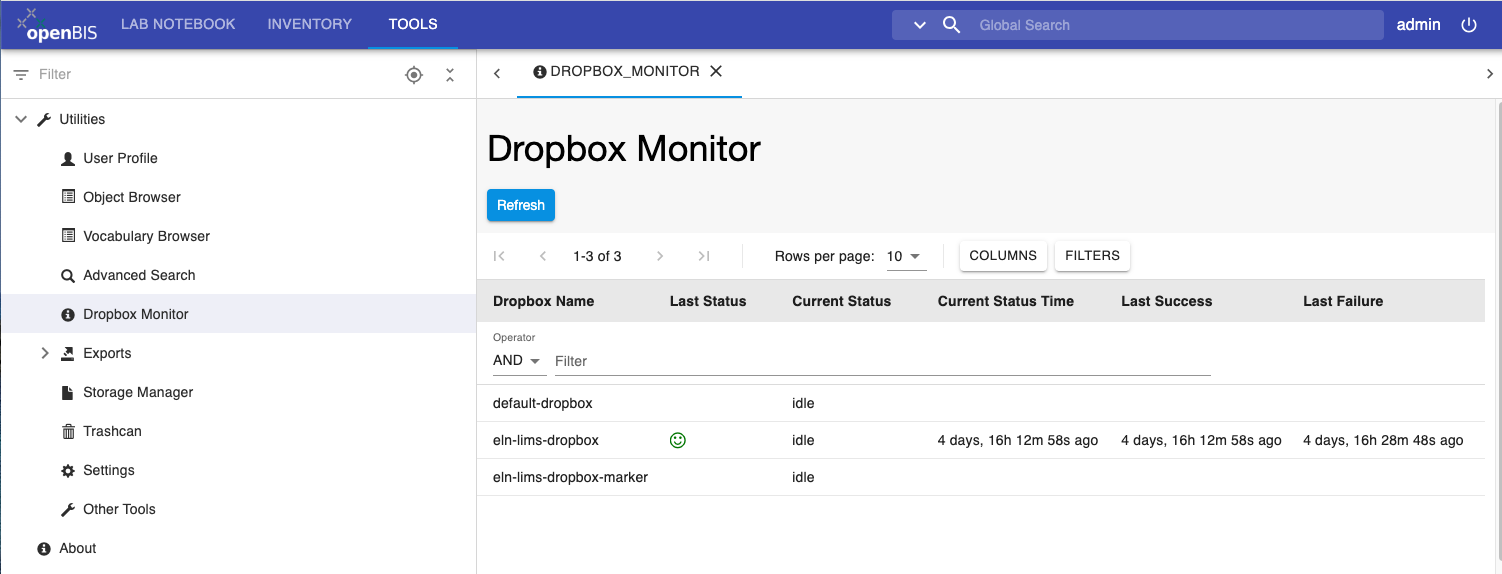Select the eln-lims-dropbox-marker row name
This screenshot has height=574, width=1502.
pyautogui.click(x=570, y=477)
